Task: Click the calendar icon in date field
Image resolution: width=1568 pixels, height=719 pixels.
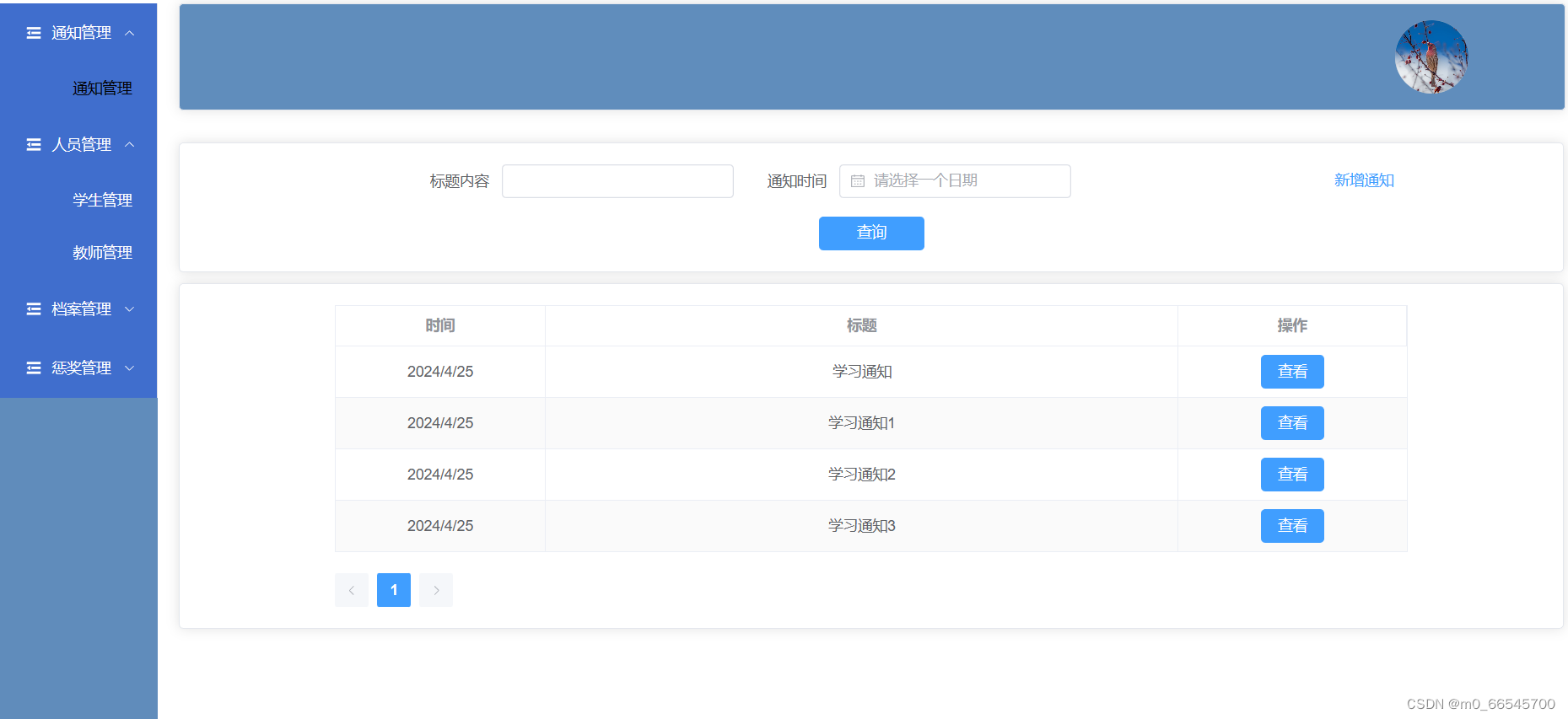Action: 858,181
